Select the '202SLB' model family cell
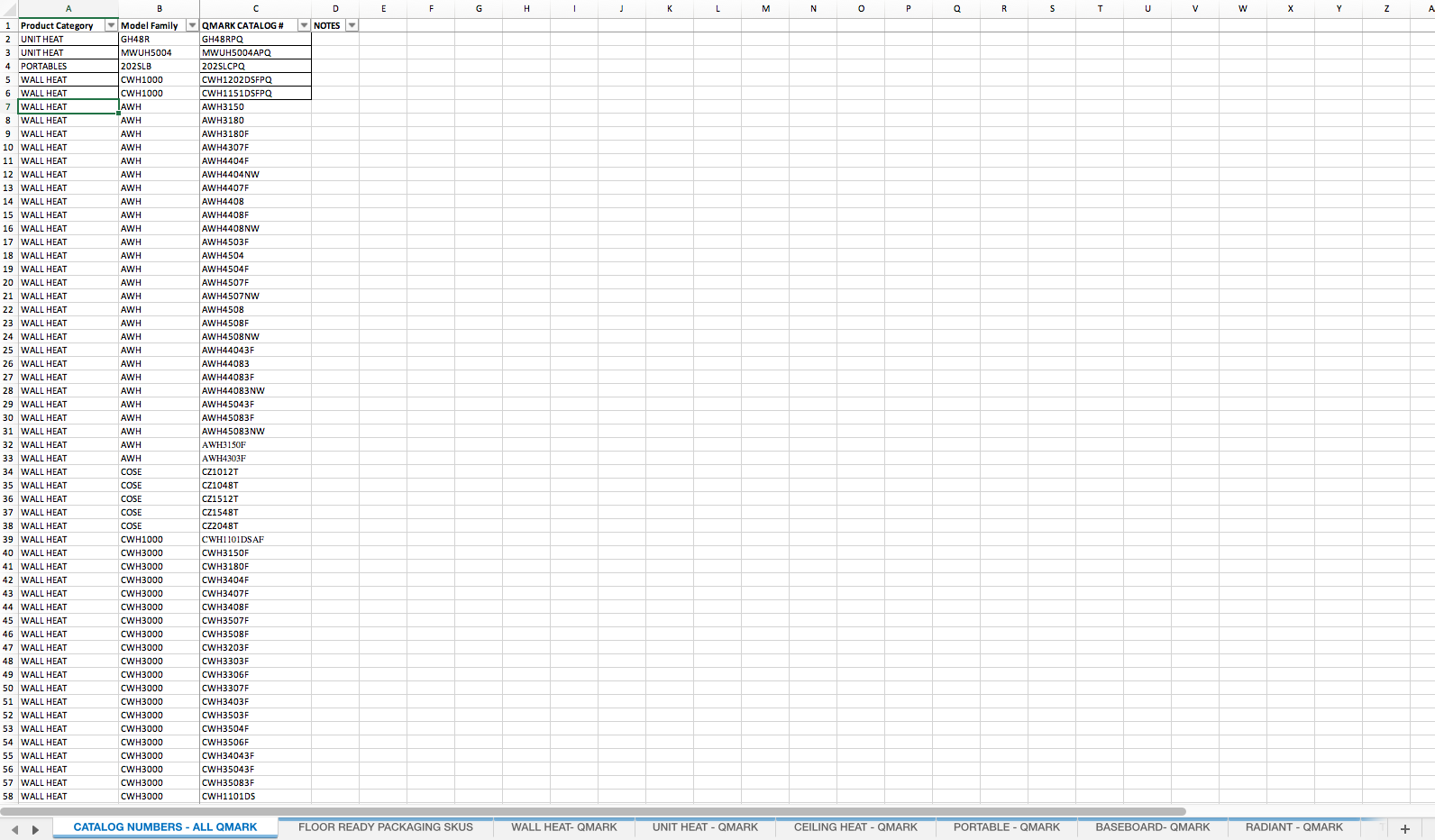Viewport: 1435px width, 840px height. (160, 66)
